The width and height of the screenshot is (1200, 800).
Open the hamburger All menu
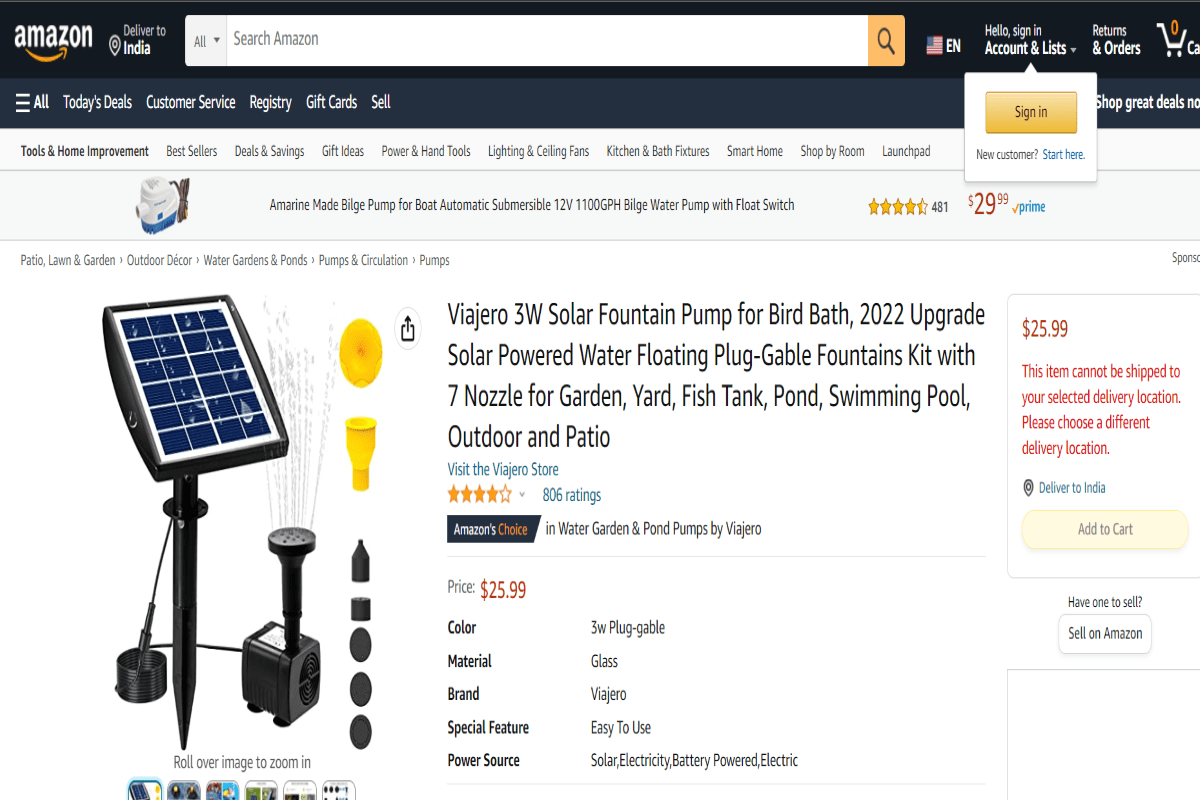[33, 101]
